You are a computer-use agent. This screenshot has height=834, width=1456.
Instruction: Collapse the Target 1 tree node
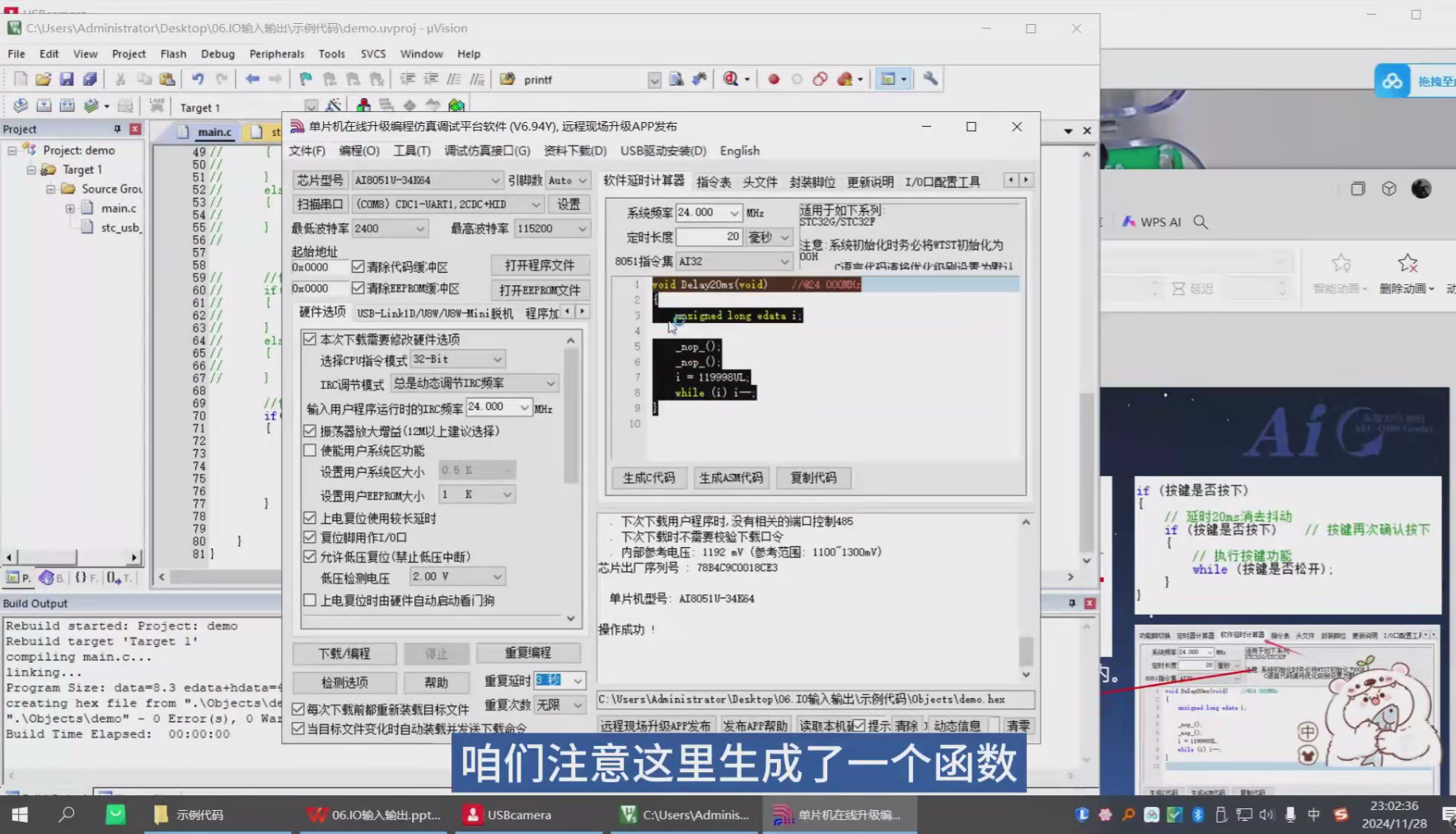pos(31,170)
